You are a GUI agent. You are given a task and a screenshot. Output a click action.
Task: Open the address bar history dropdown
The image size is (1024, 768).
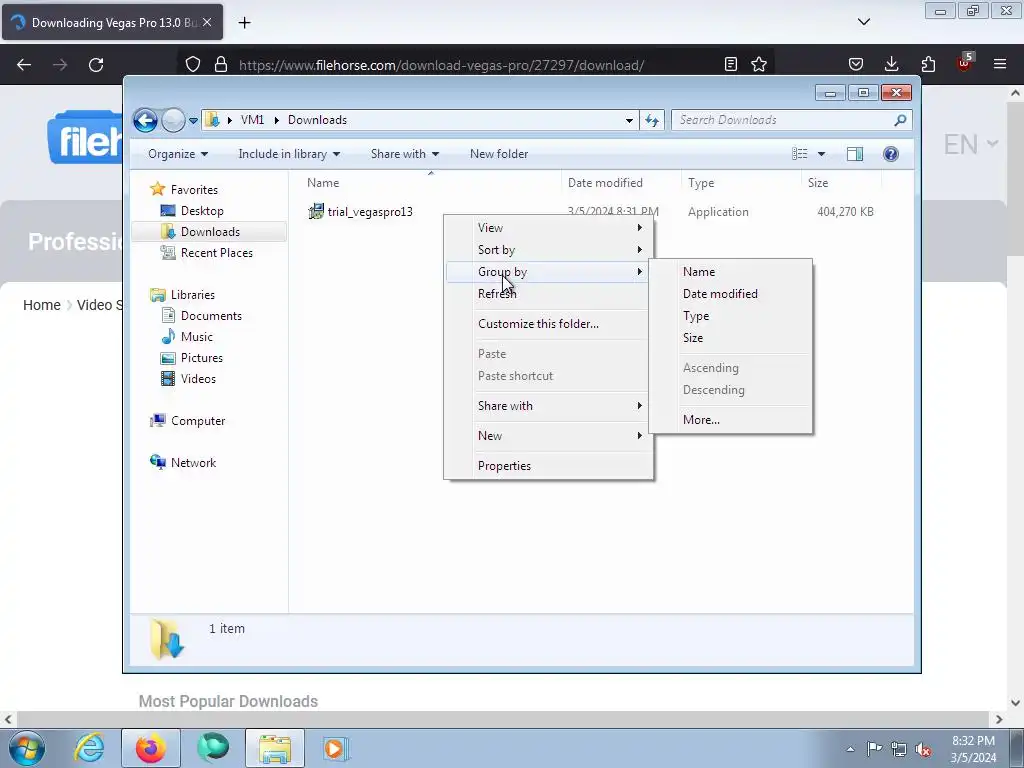(629, 121)
